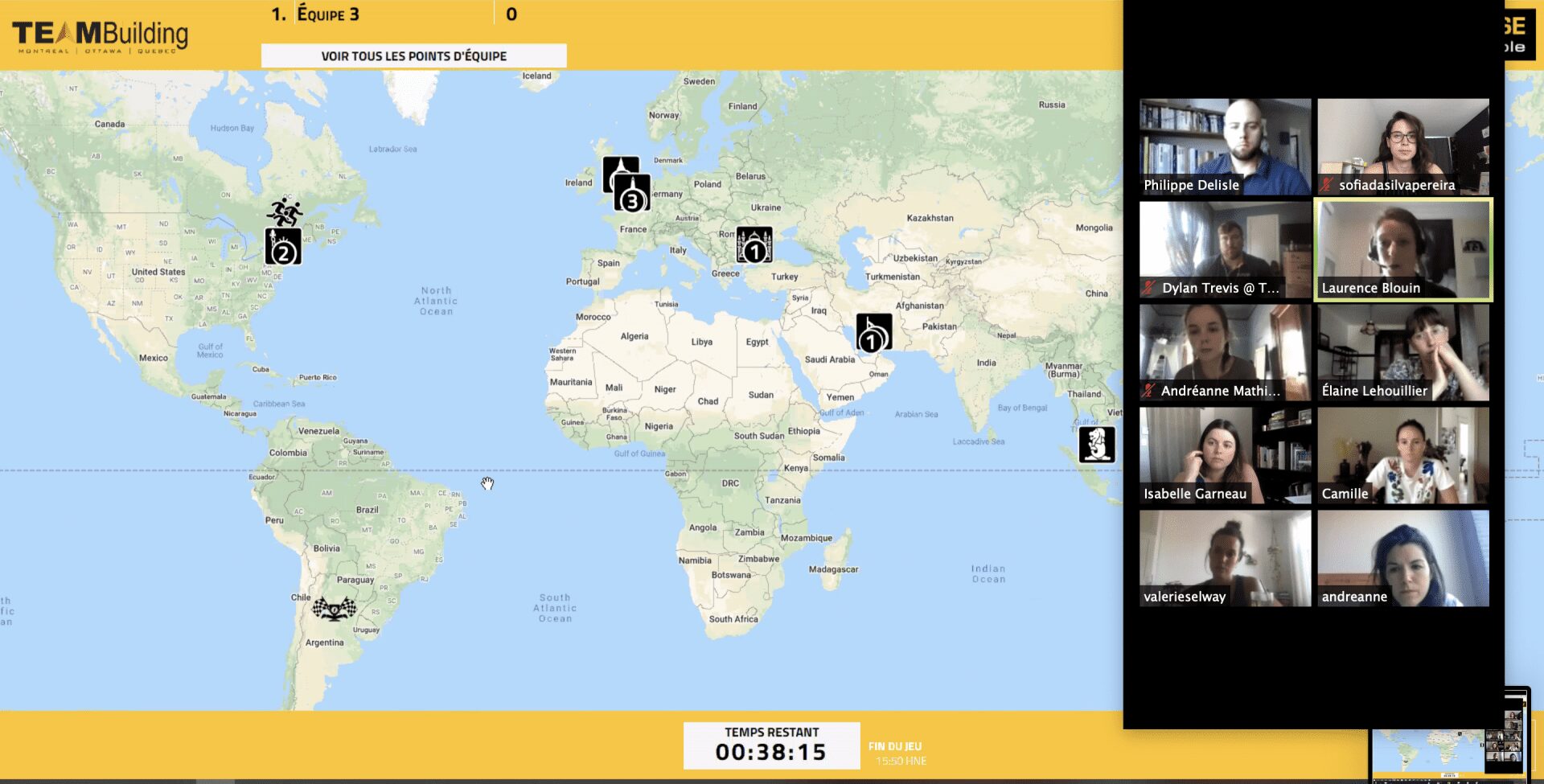
Task: Open VOIR TOUS LES POINTS D'ÉQUIPE
Action: [414, 55]
